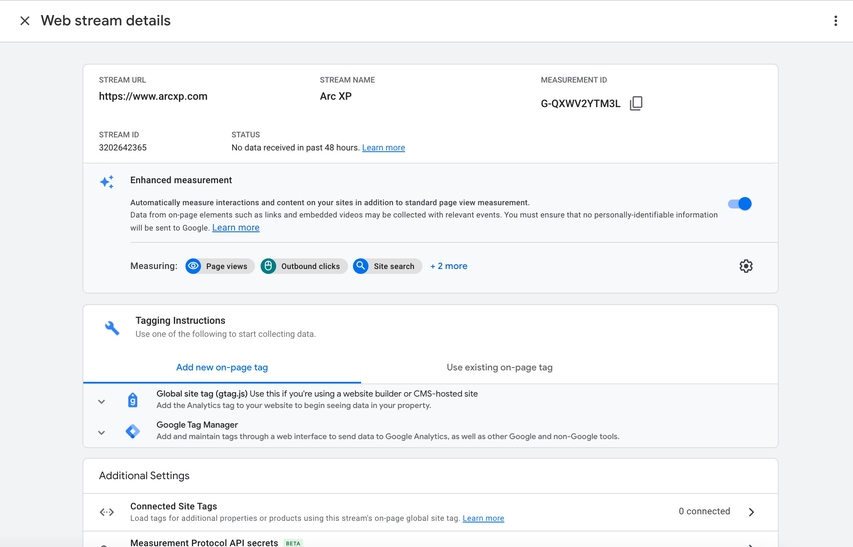Open the three-dot more options menu

[836, 21]
